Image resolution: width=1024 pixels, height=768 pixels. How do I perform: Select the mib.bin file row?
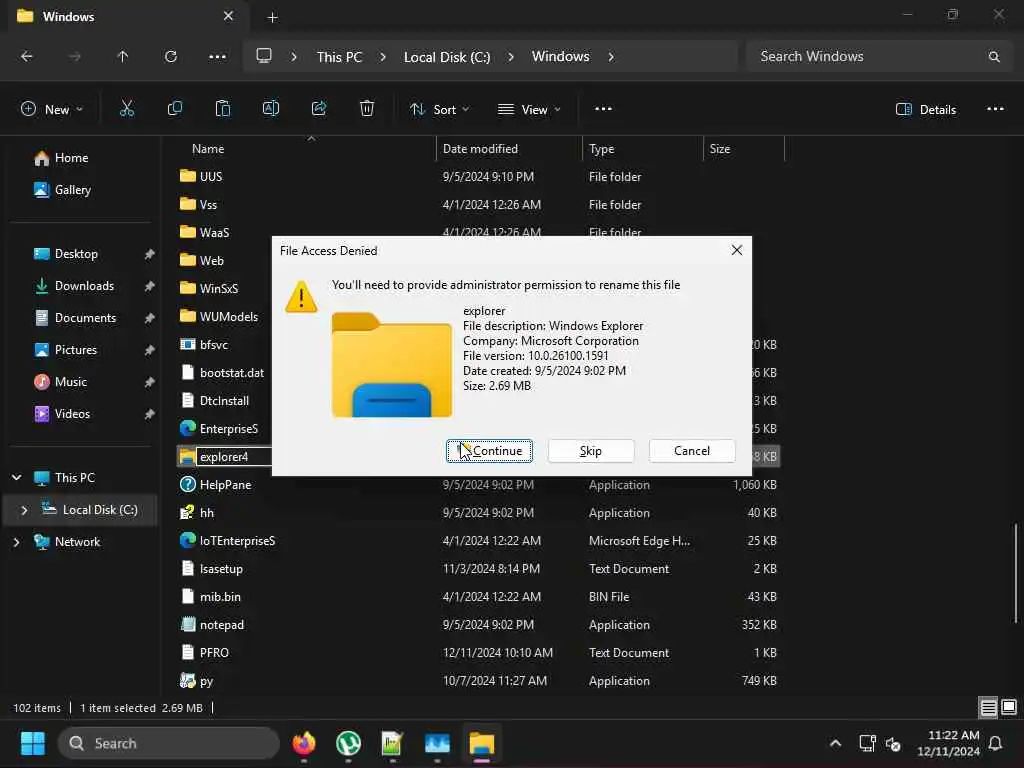(479, 596)
